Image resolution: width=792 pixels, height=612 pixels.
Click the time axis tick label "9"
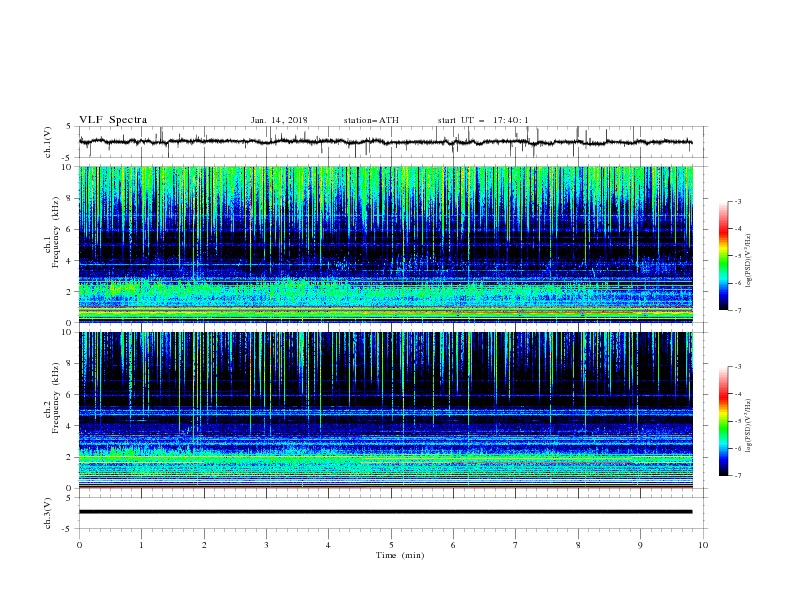640,545
